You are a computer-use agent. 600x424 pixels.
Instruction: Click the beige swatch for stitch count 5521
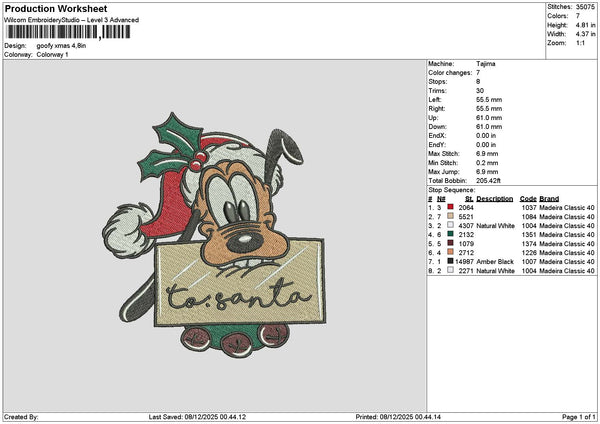click(450, 216)
